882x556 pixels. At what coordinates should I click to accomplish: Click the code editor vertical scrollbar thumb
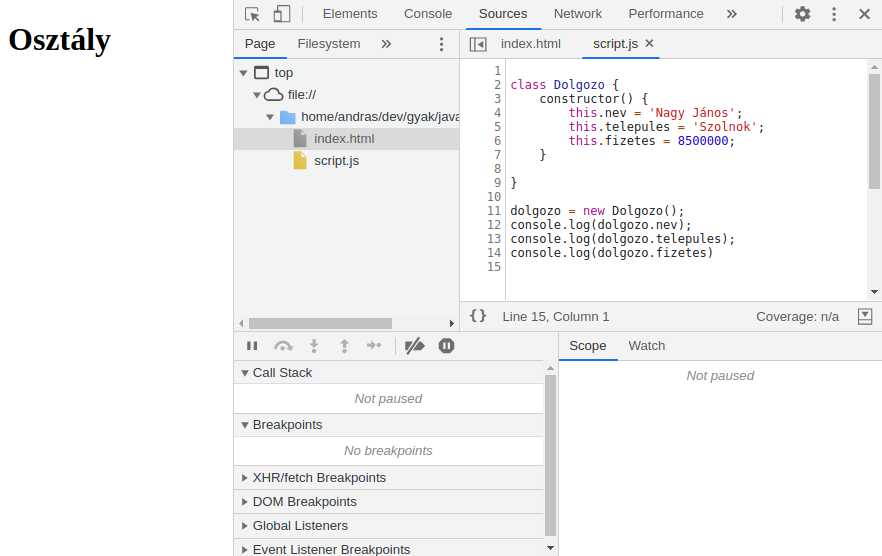click(x=874, y=131)
